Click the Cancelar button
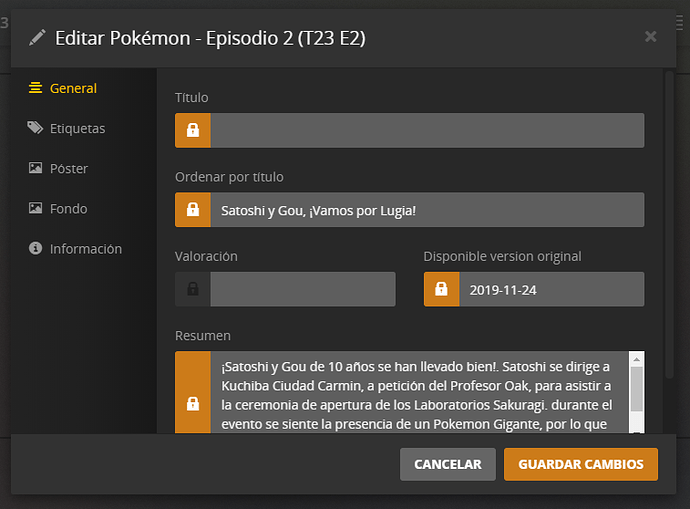Image resolution: width=690 pixels, height=509 pixels. pos(448,464)
